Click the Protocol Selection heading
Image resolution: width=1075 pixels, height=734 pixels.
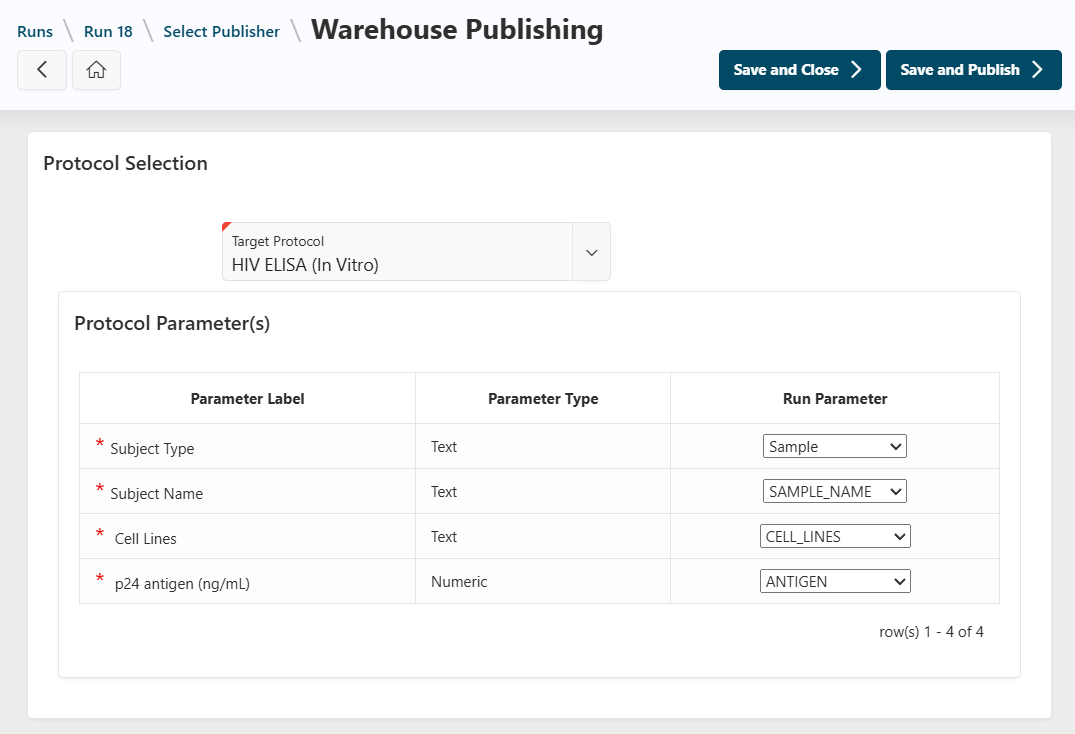[x=125, y=163]
